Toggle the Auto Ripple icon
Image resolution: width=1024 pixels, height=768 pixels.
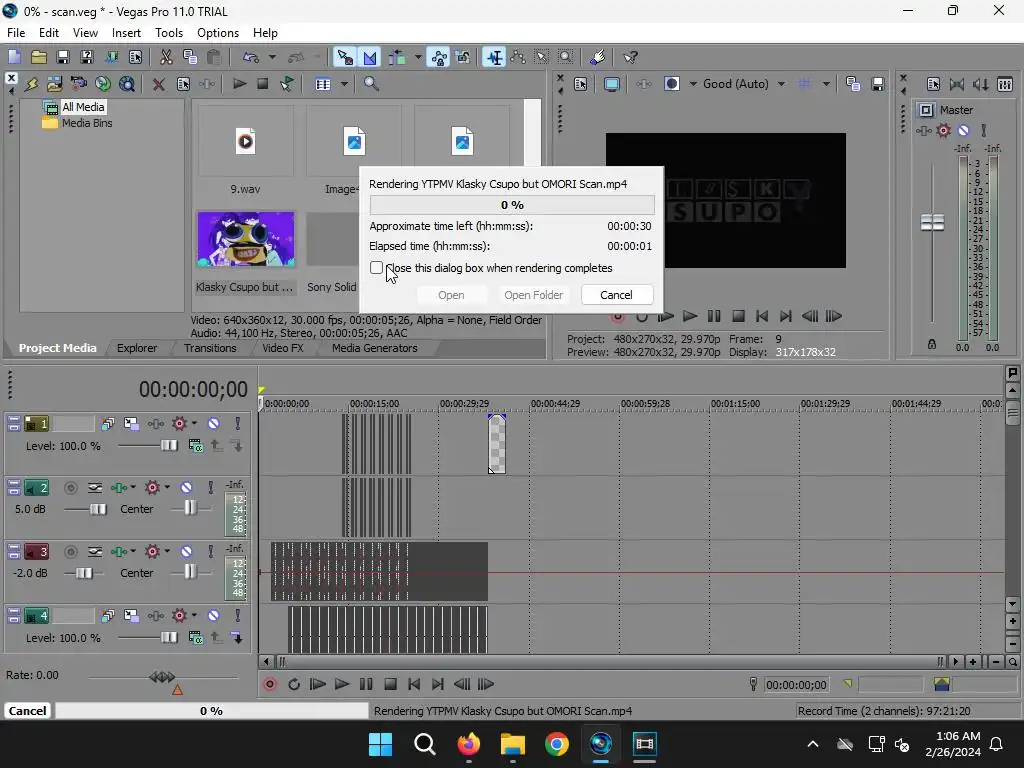pyautogui.click(x=396, y=57)
